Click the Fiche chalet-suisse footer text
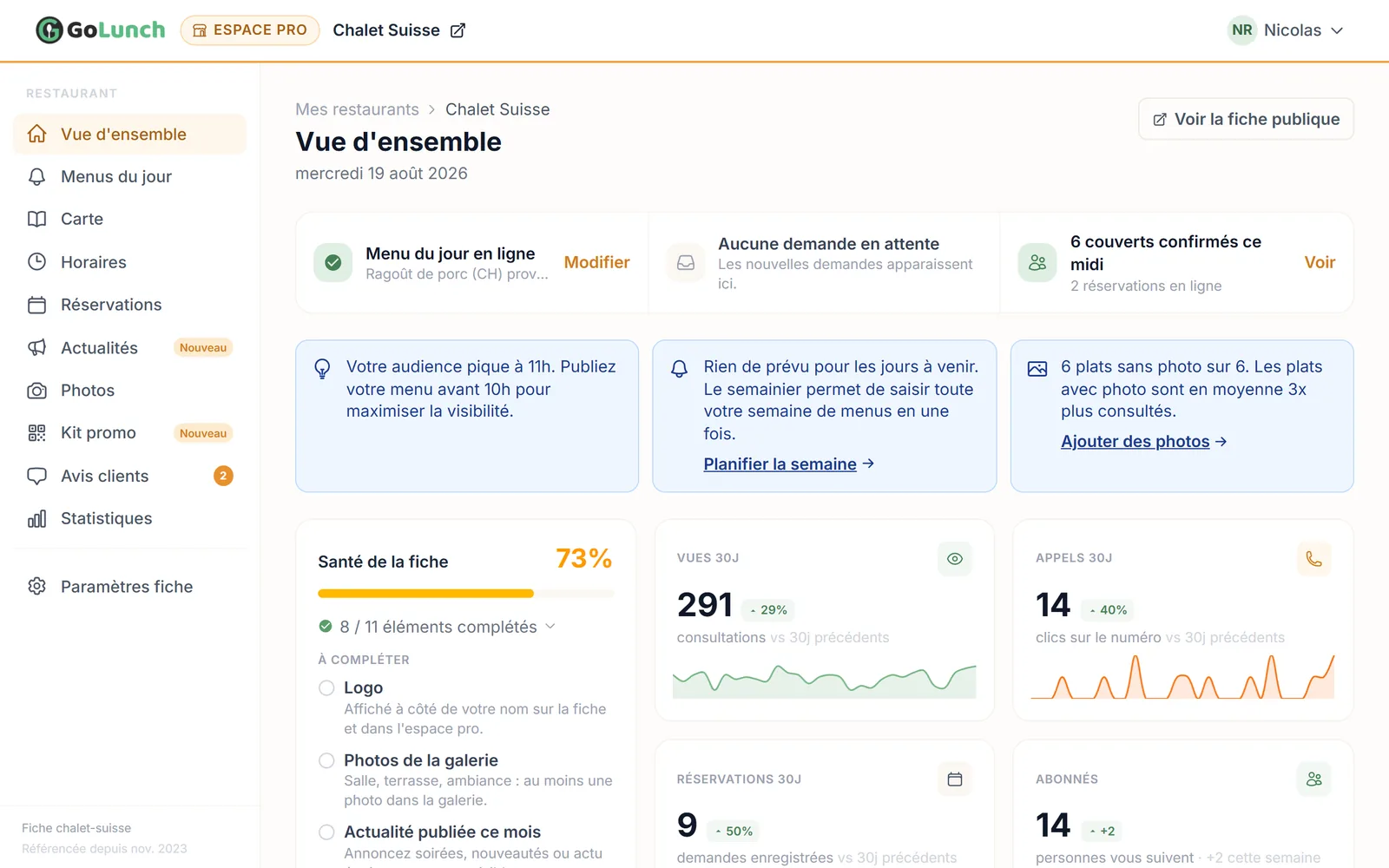1389x868 pixels. click(x=76, y=828)
